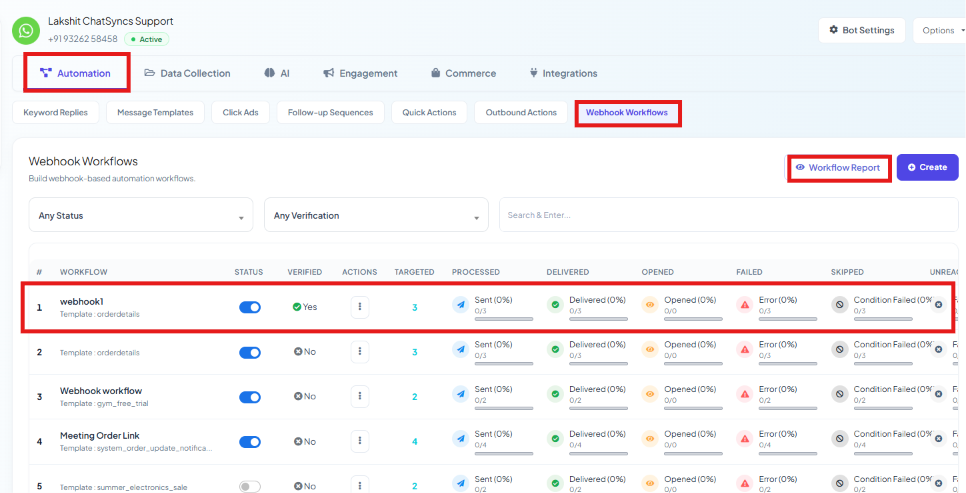The height and width of the screenshot is (493, 966).
Task: Click targeted count 3 for webhook1
Action: click(415, 307)
